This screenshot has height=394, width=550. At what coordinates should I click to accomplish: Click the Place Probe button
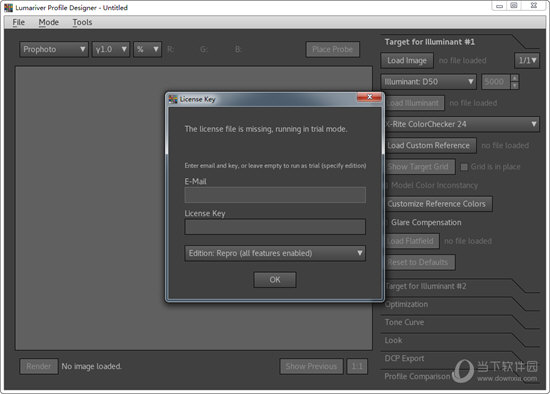coord(332,49)
